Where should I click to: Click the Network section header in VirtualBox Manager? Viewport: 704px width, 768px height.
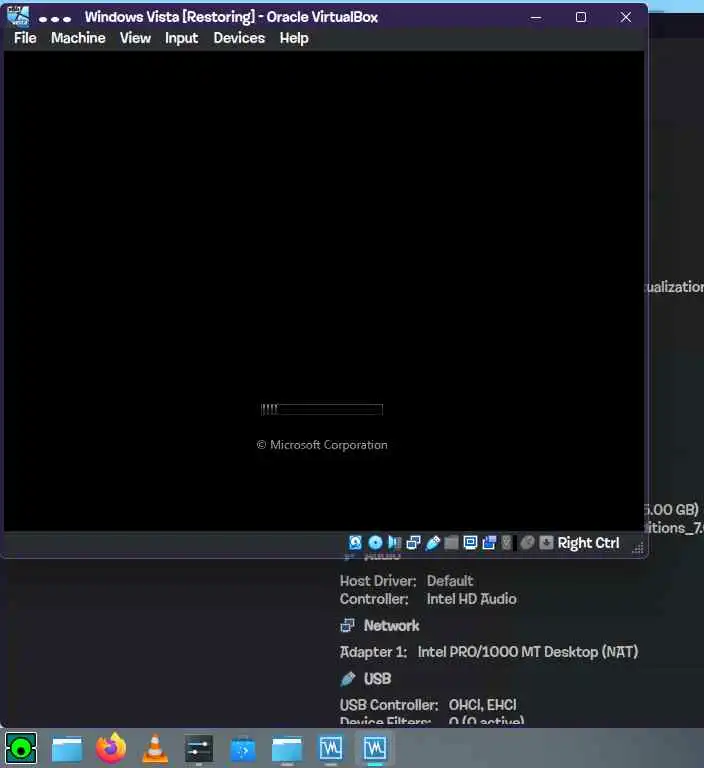[x=391, y=625]
